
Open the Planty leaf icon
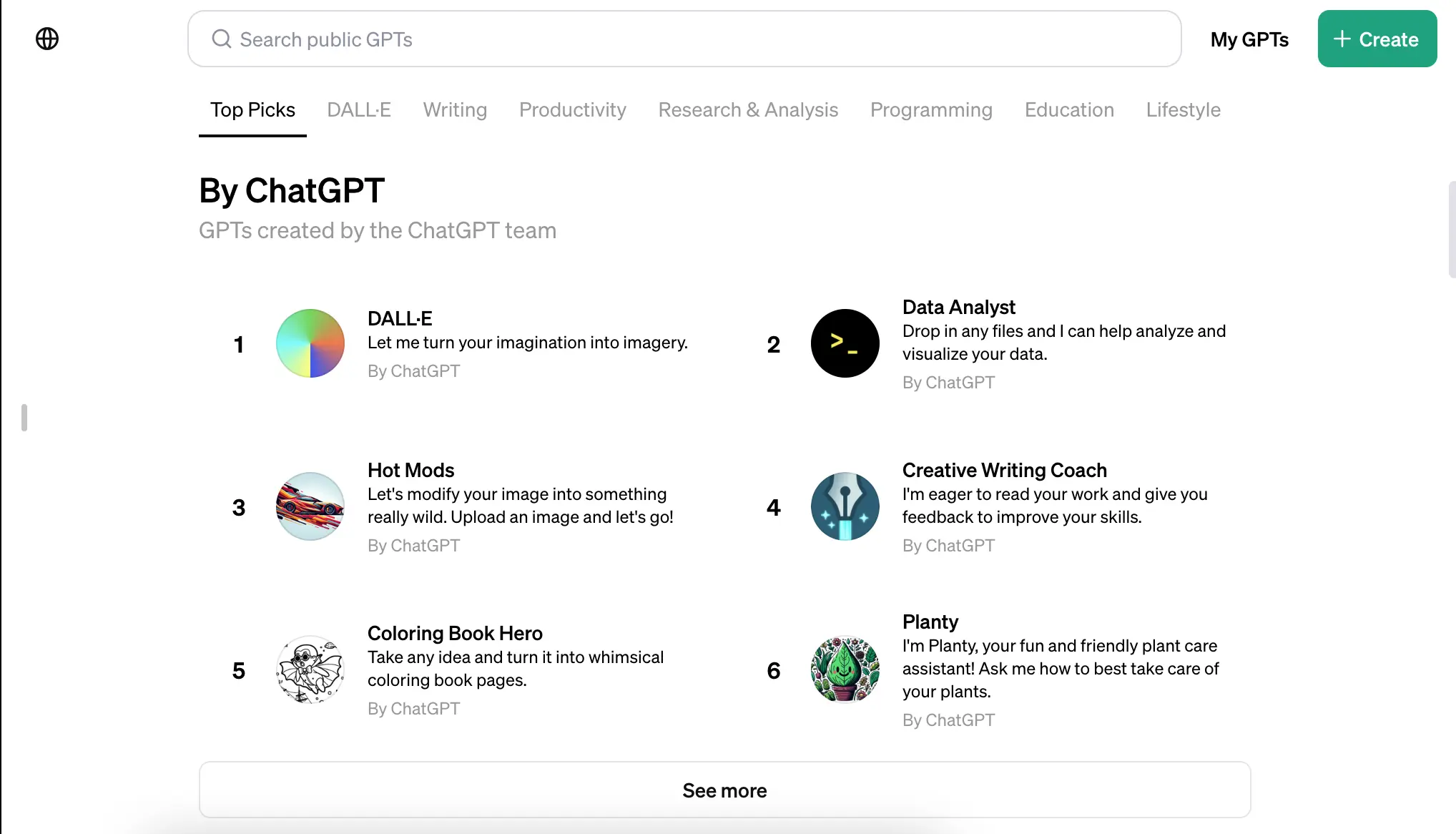pos(845,669)
